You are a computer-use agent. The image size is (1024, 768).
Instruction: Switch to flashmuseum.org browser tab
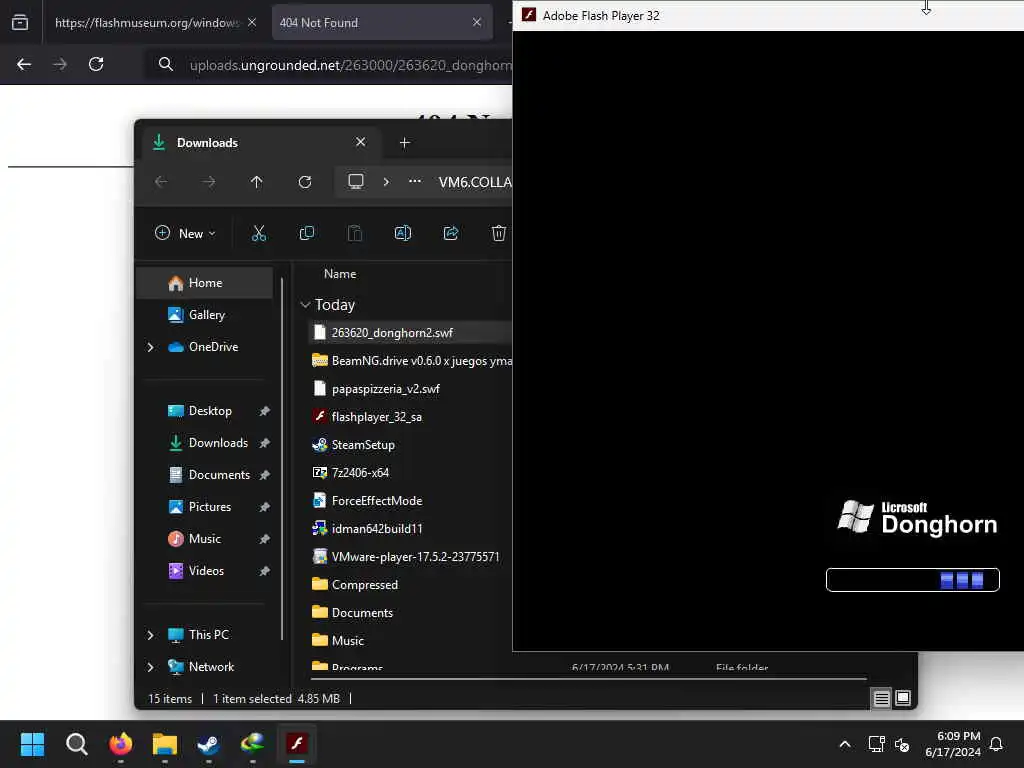coord(147,22)
